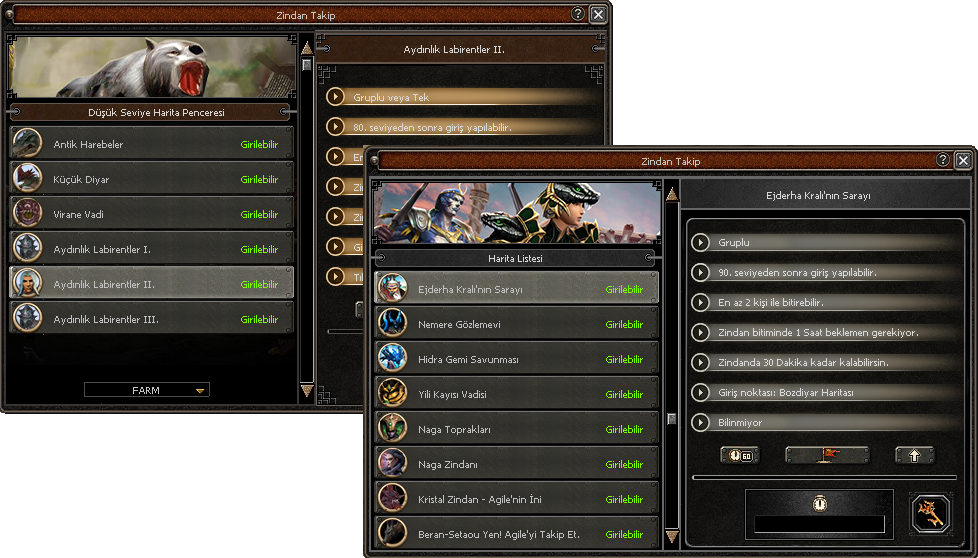Expand the Bilinmiyor info arrow
Viewport: 978px width, 558px height.
pyautogui.click(x=700, y=422)
